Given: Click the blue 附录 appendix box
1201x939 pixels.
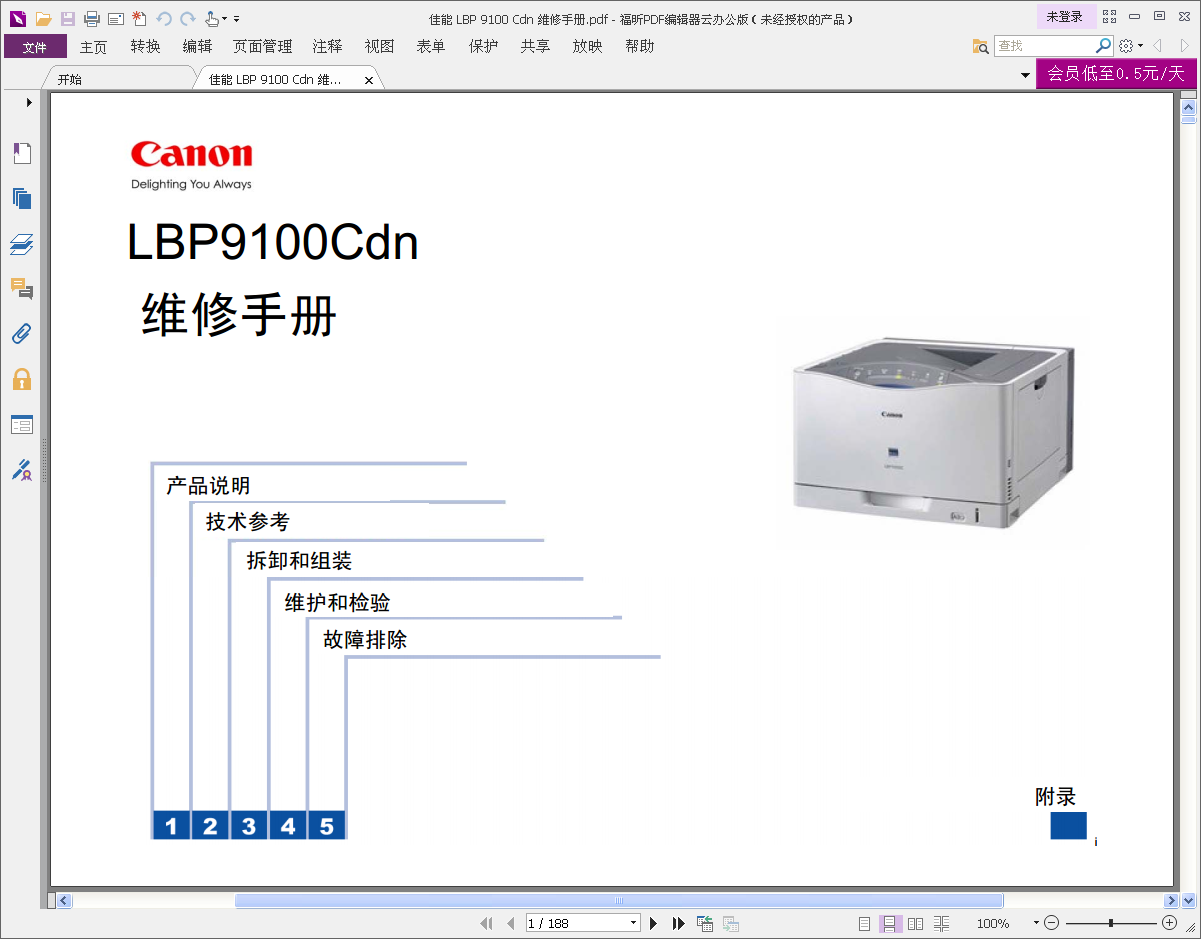Looking at the screenshot, I should [x=1068, y=825].
